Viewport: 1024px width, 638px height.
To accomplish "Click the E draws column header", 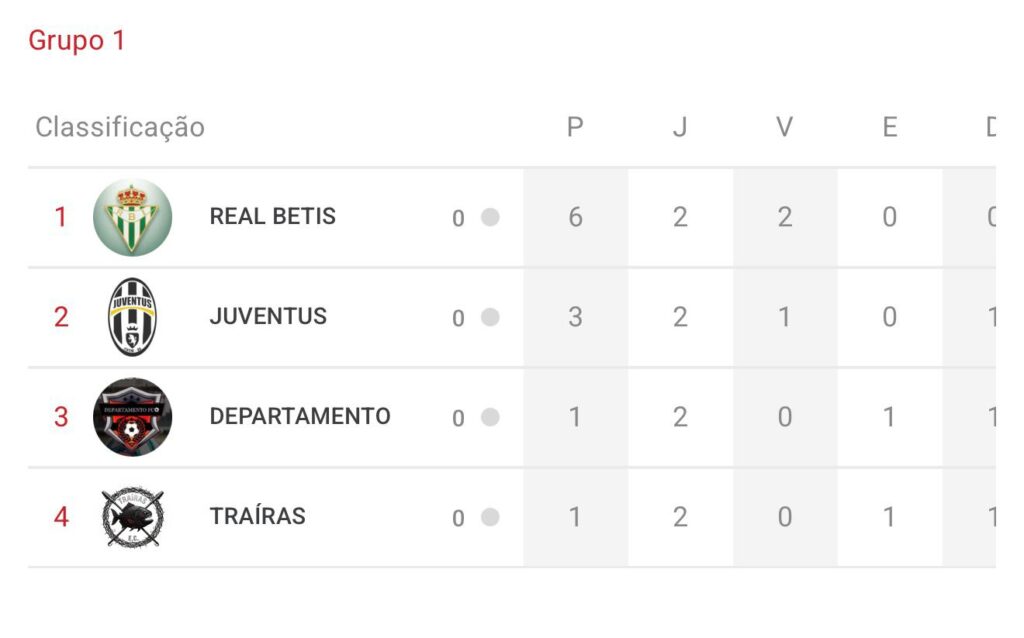I will coord(889,127).
